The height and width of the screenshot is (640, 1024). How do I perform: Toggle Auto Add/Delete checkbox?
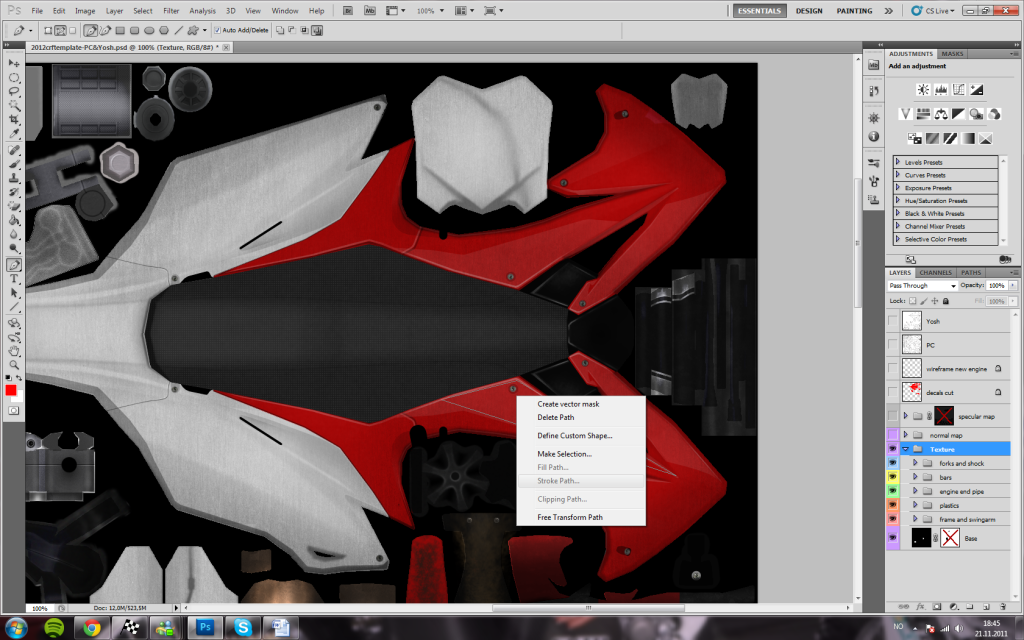217,30
